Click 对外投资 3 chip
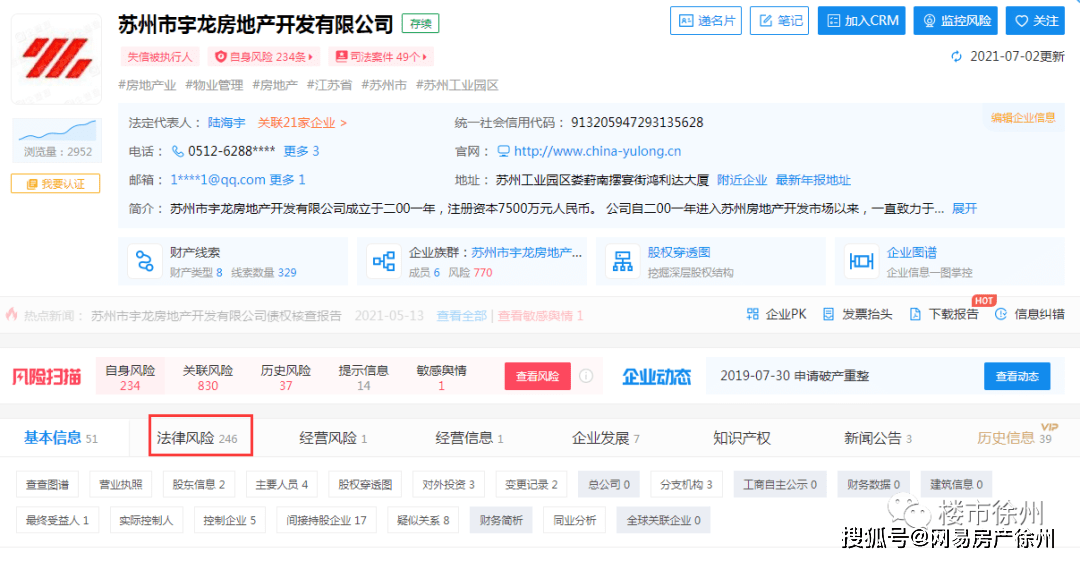 (x=448, y=484)
